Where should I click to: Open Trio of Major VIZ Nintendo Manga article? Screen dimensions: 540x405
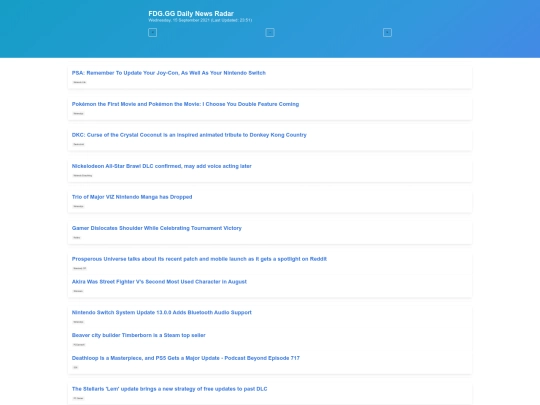point(132,197)
